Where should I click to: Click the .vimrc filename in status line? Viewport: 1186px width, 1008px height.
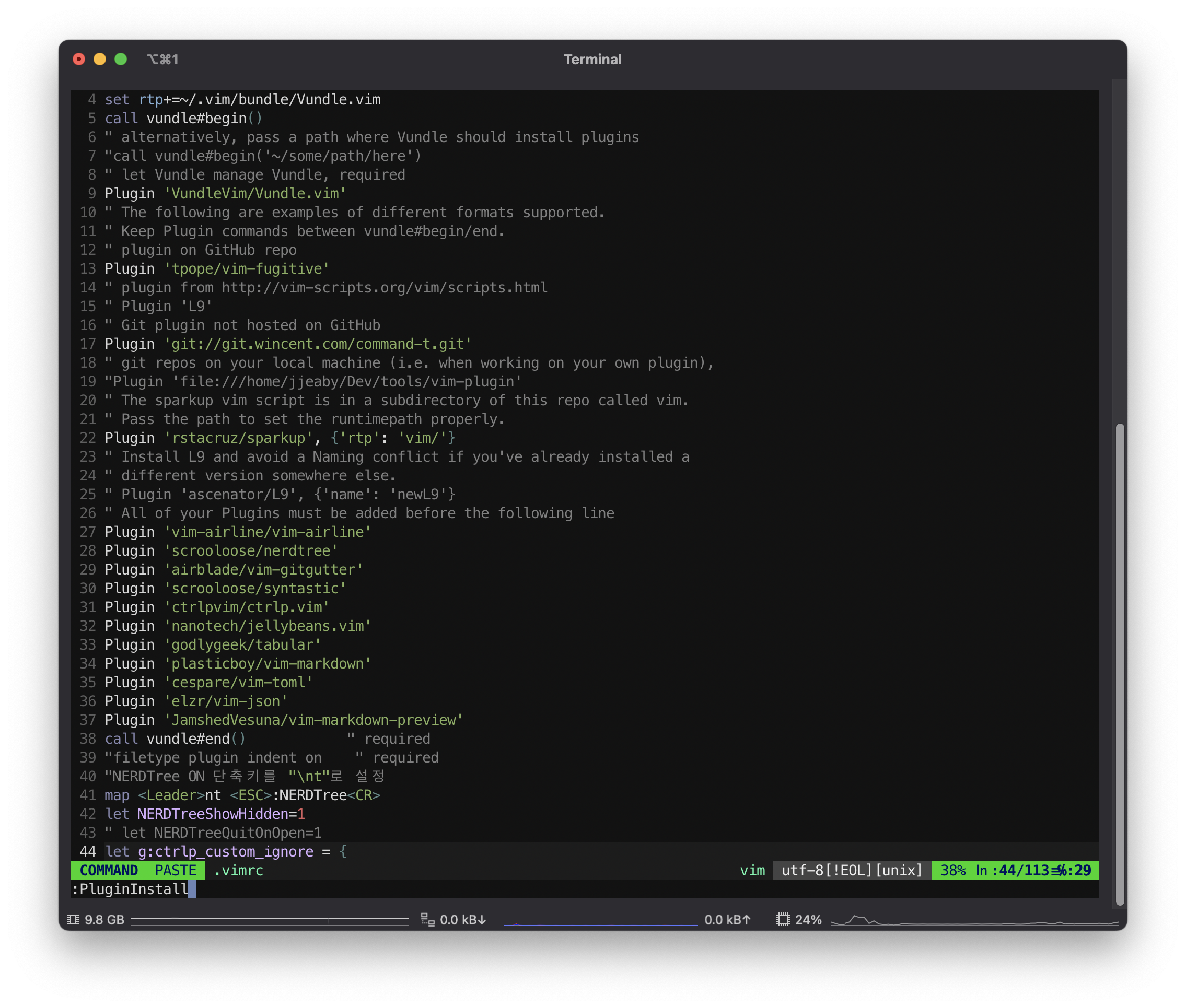coord(238,870)
